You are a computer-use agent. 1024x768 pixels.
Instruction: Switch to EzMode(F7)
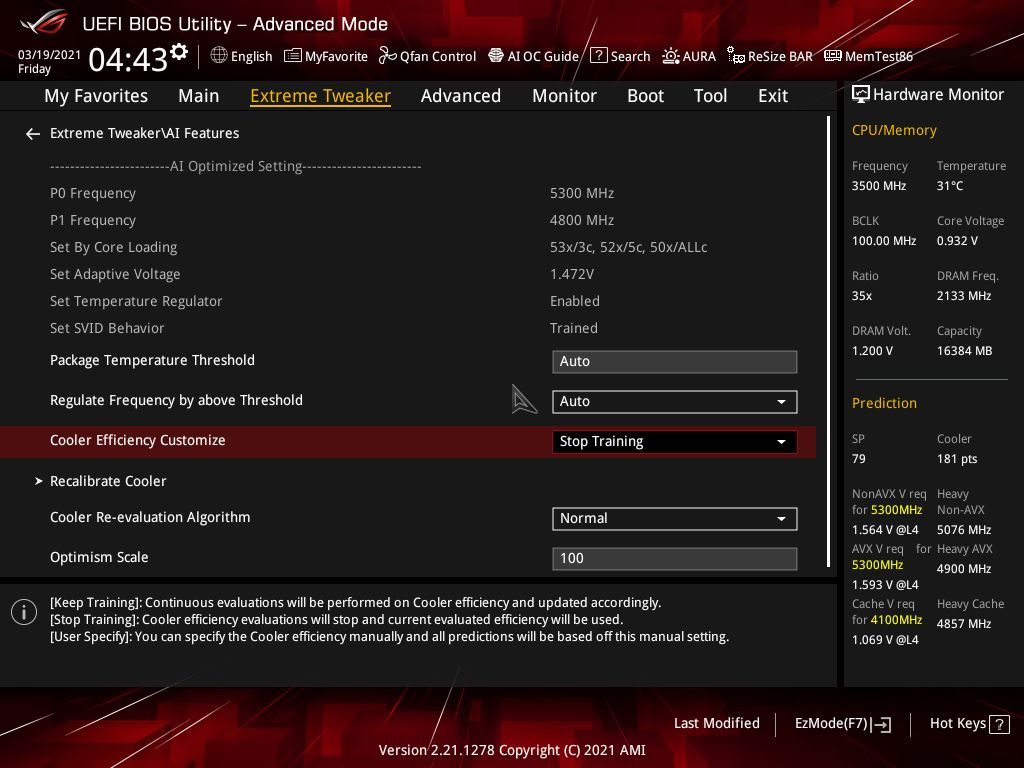point(842,724)
